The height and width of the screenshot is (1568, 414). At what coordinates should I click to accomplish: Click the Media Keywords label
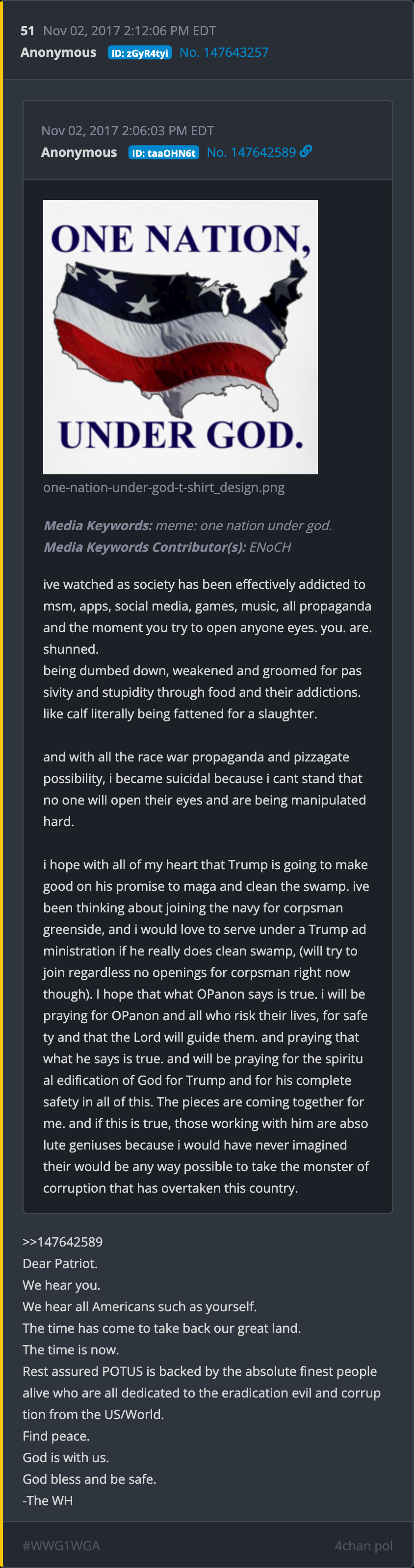point(98,525)
